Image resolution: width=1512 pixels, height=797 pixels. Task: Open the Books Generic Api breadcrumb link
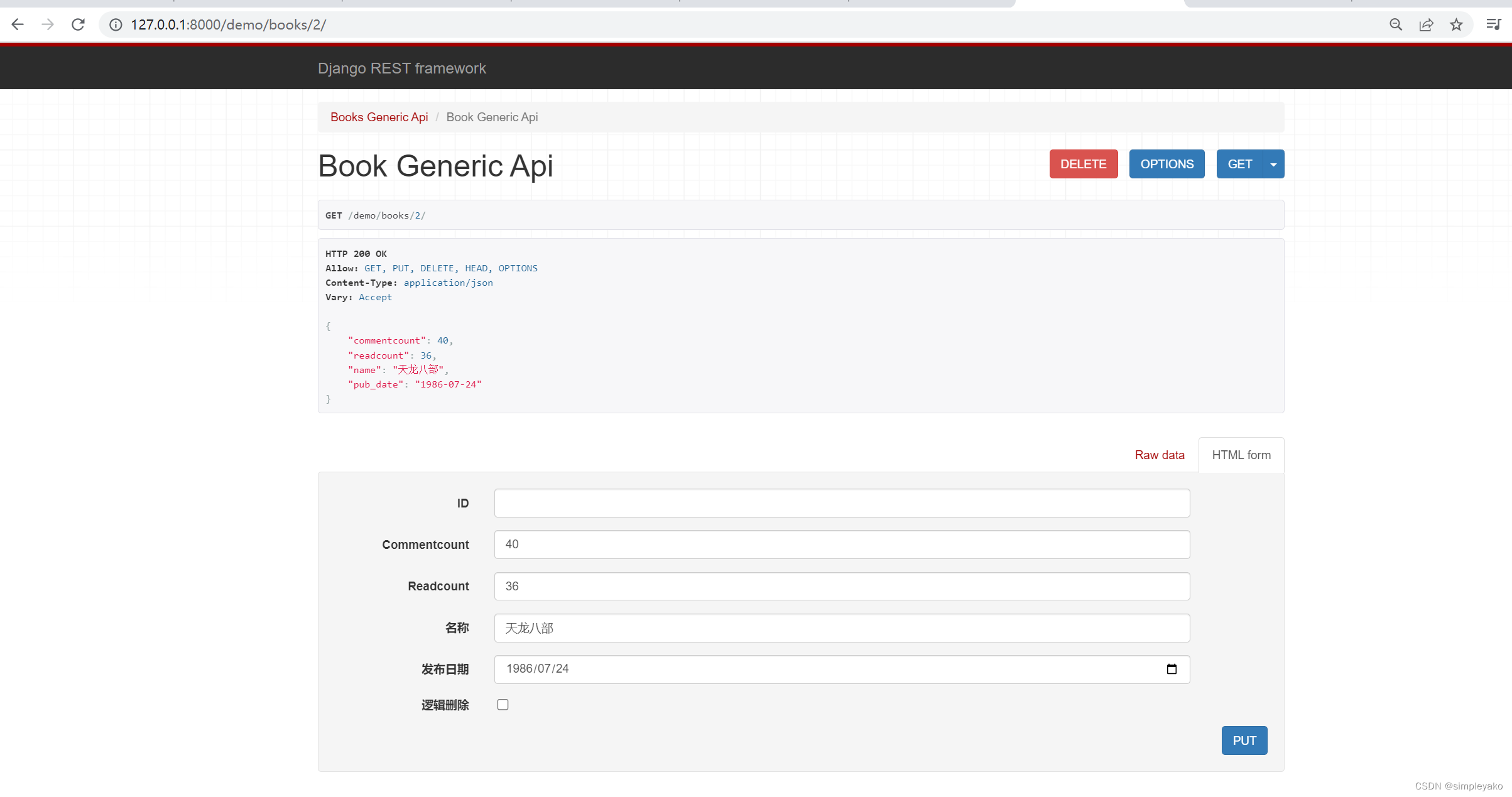click(x=379, y=117)
